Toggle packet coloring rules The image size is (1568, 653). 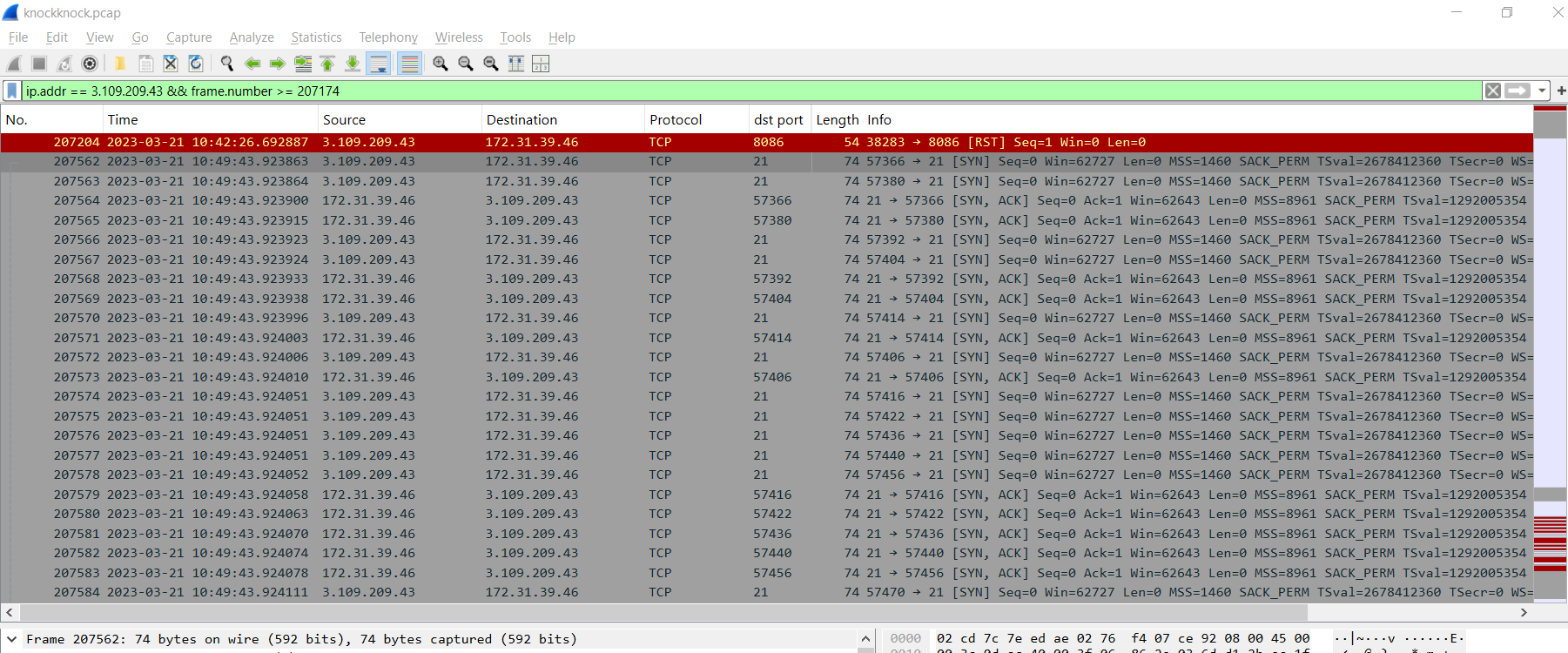click(409, 64)
